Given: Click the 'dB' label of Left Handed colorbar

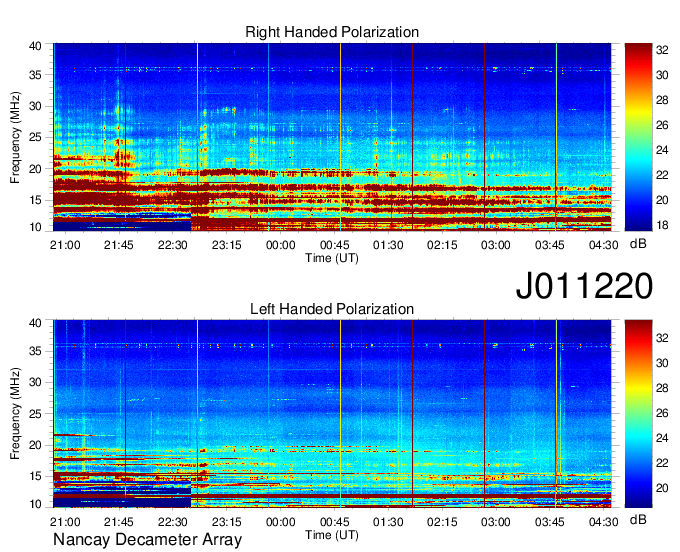Looking at the screenshot, I should (638, 519).
